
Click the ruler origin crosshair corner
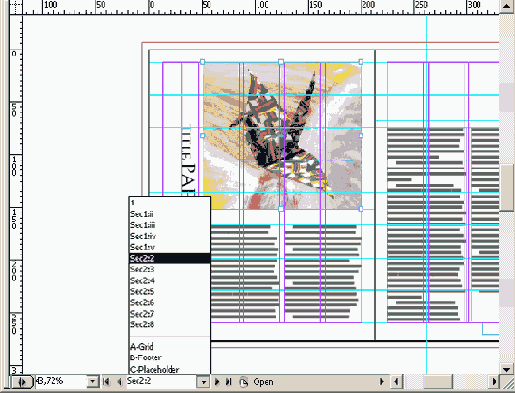(x=15, y=7)
